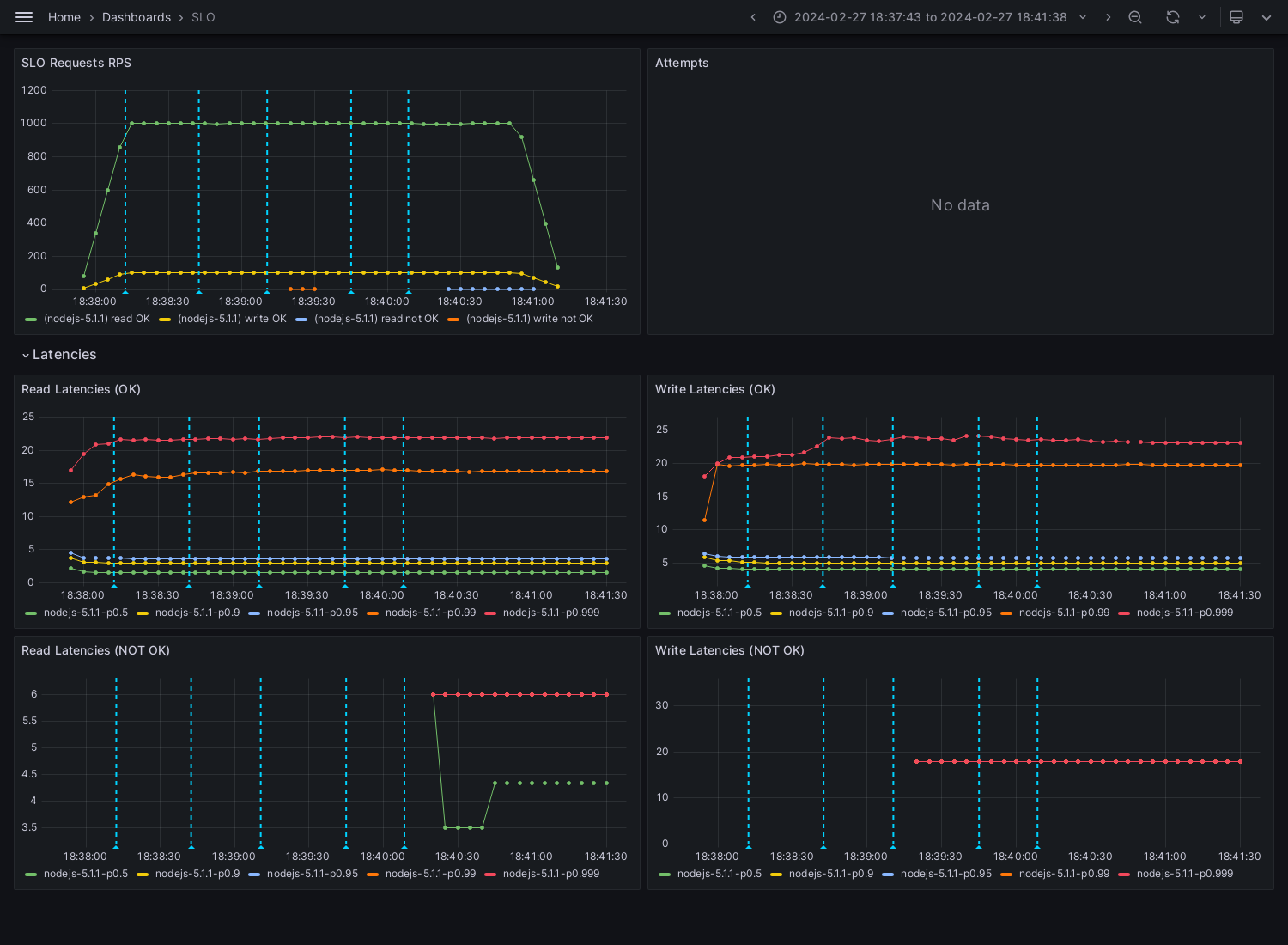Refresh the dashboard
Viewport: 1288px width, 945px height.
click(x=1172, y=17)
